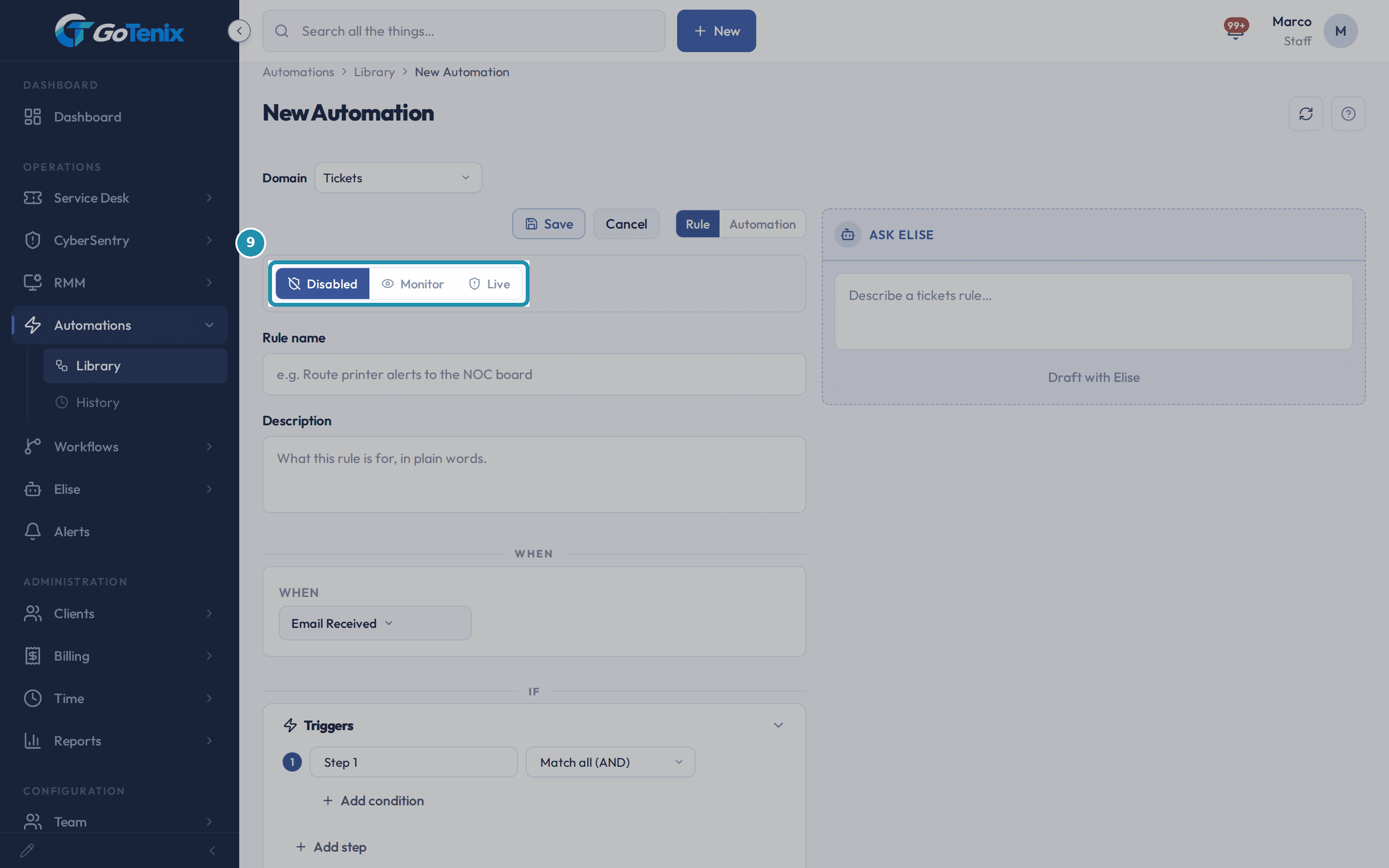Click Draft with Elise
This screenshot has width=1389, height=868.
1093,377
